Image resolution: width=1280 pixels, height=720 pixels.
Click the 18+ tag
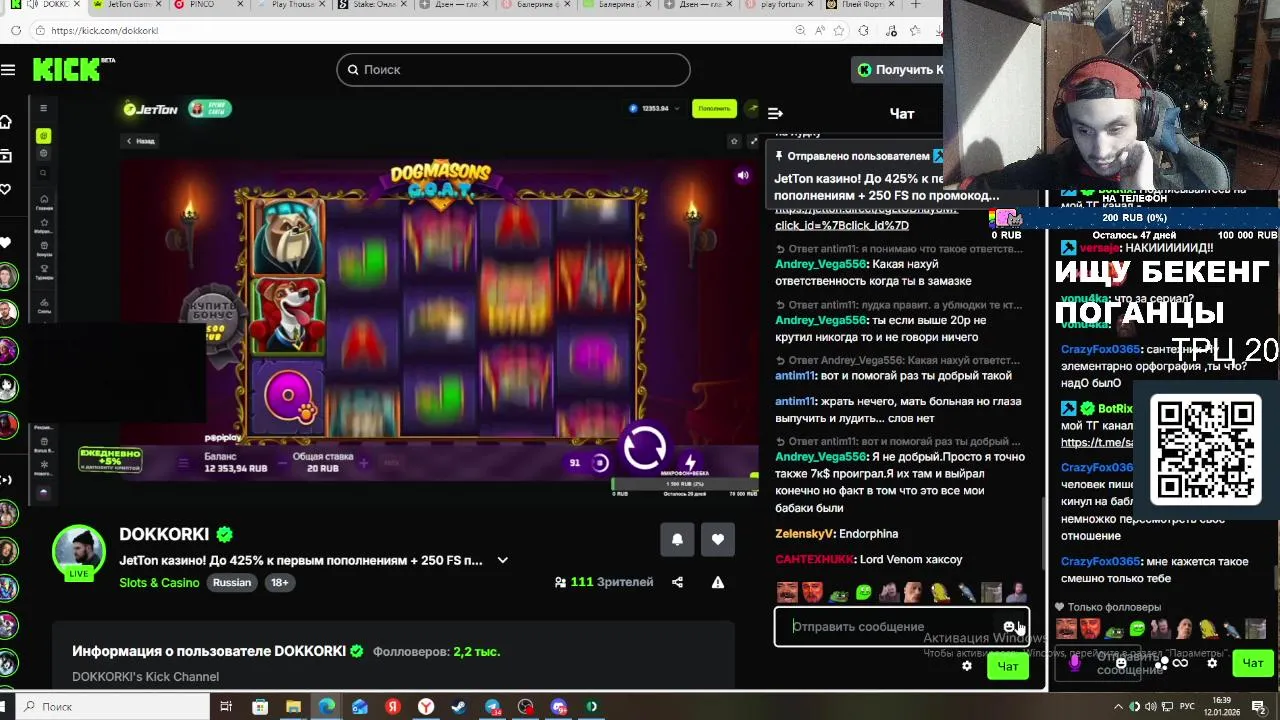[280, 582]
